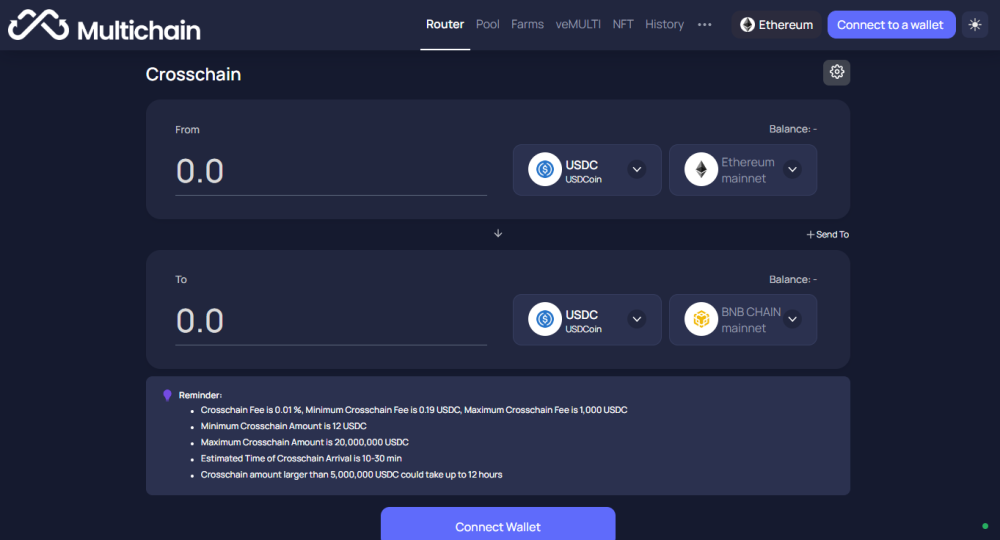Open the Farms tab
This screenshot has width=1000, height=540.
527,24
